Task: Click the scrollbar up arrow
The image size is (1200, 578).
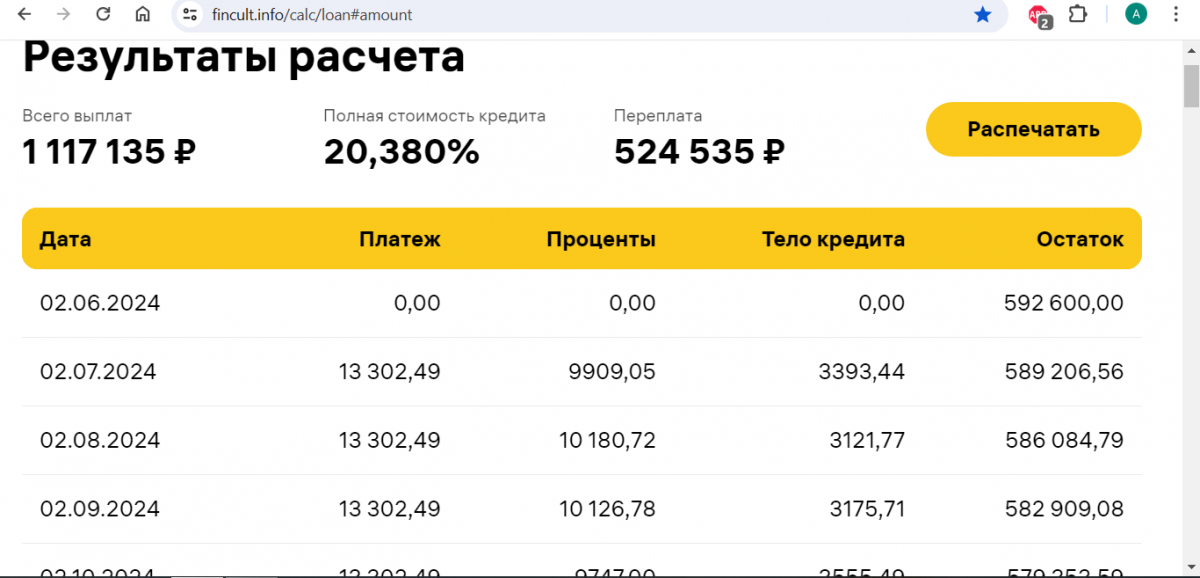Action: [1191, 49]
